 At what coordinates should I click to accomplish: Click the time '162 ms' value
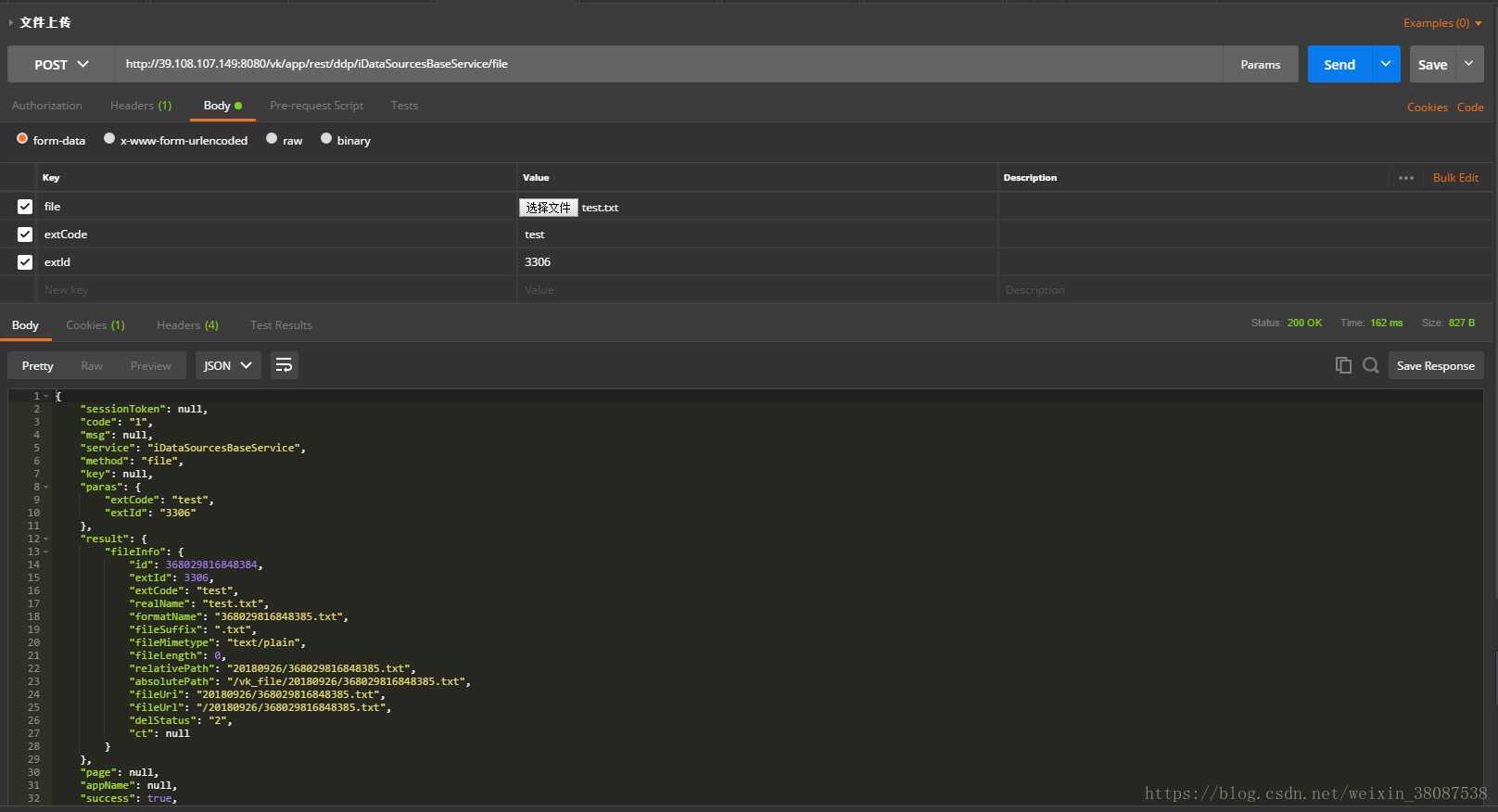tap(1387, 323)
